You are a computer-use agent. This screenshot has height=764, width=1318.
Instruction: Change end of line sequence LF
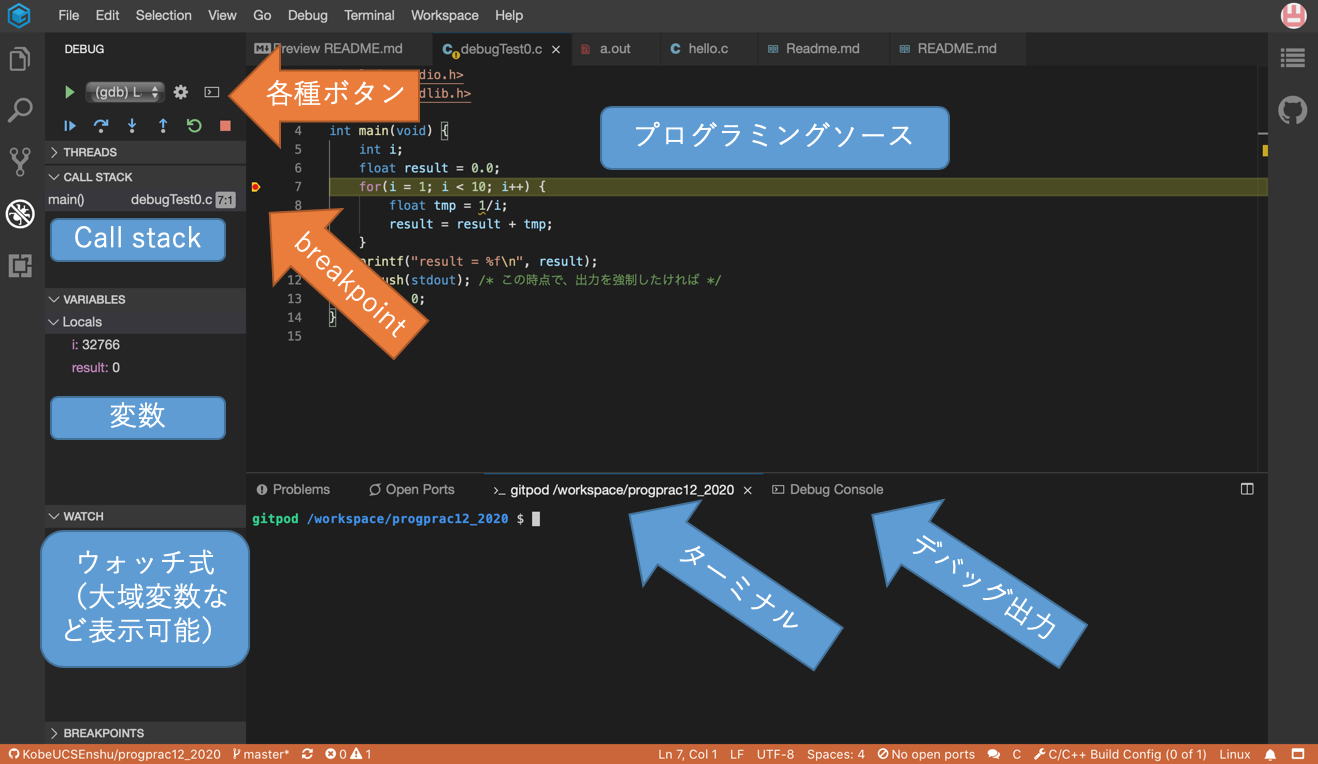click(x=737, y=754)
